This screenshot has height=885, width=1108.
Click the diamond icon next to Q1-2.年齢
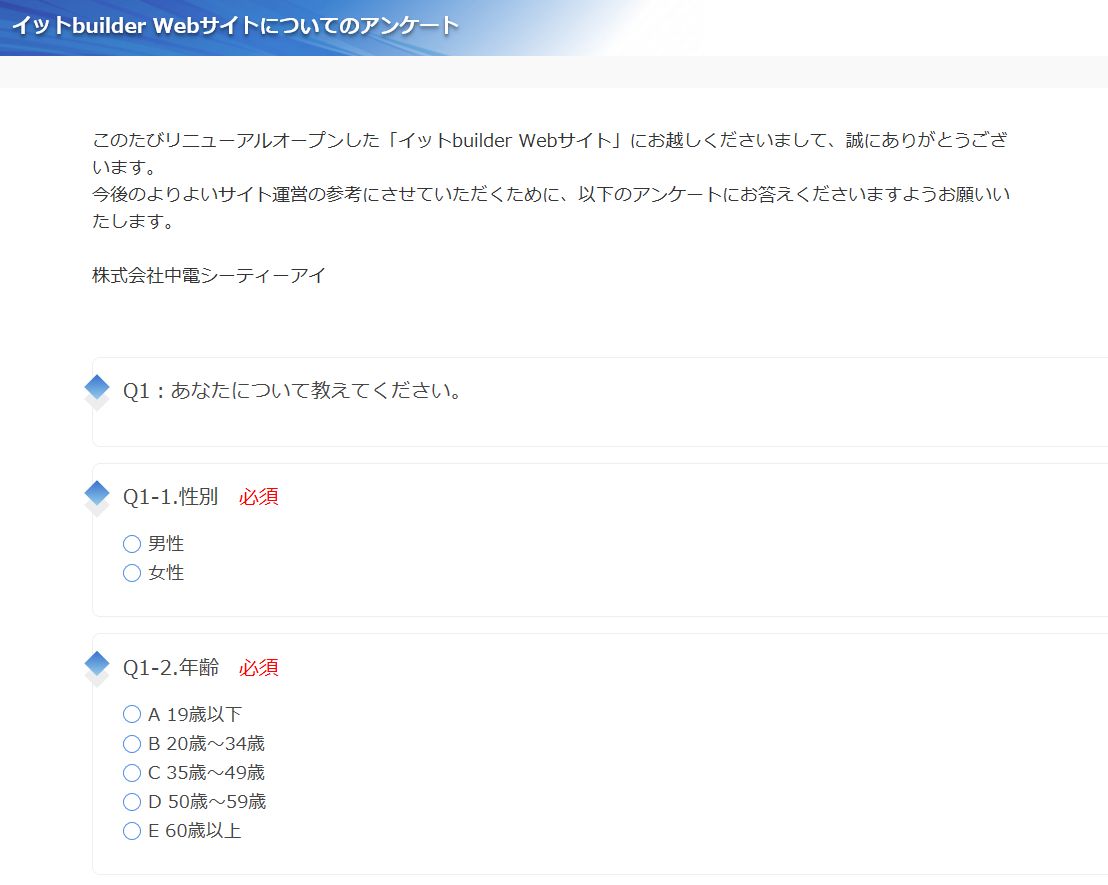pos(97,663)
